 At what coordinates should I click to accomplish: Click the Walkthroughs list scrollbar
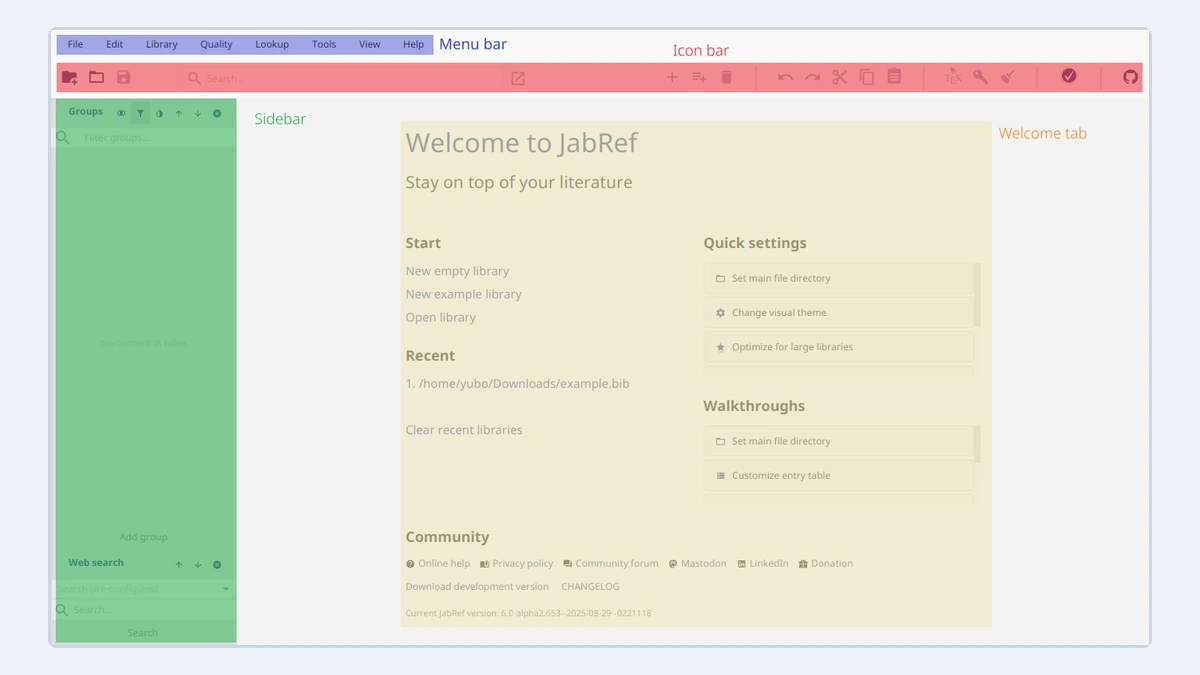click(977, 445)
